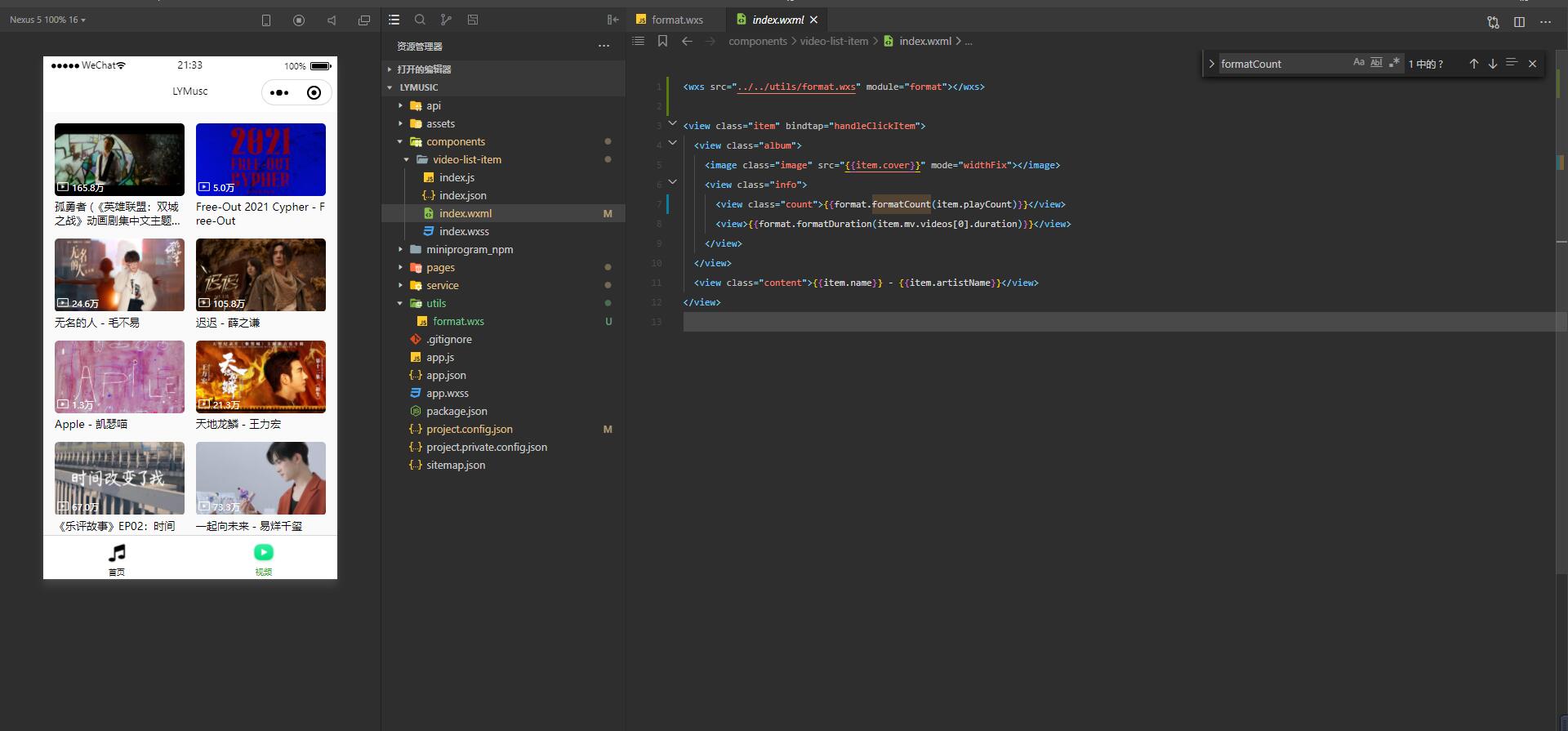Tap the 视频 green play tab icon

click(x=263, y=553)
